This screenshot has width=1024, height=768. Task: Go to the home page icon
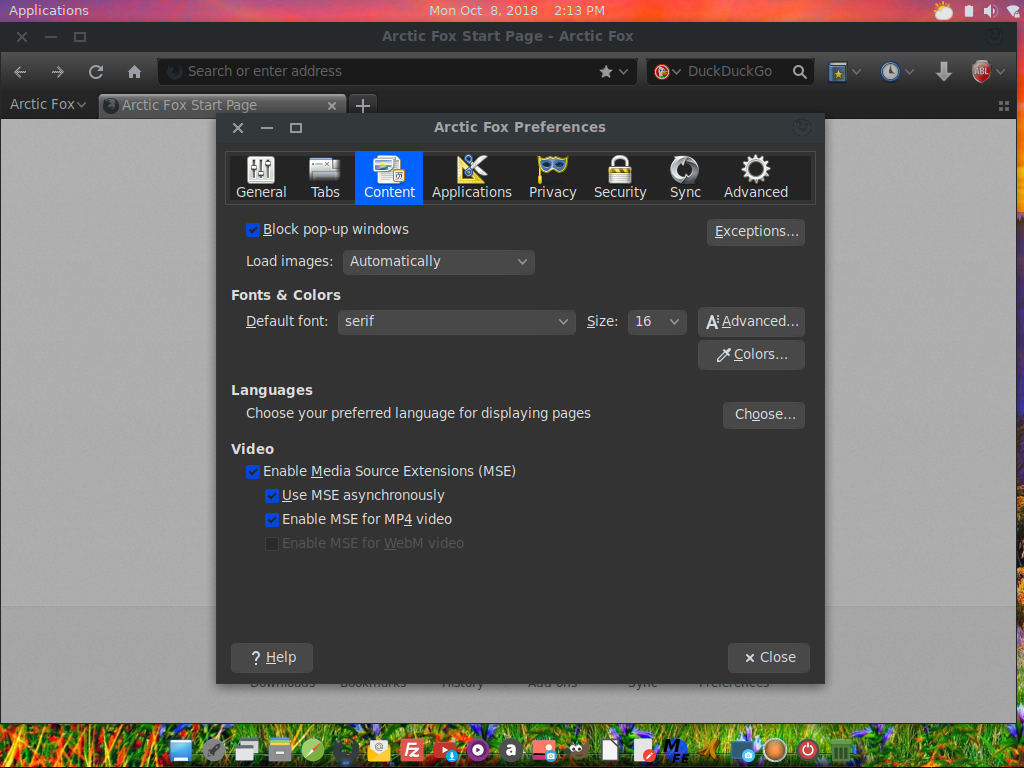pos(135,72)
